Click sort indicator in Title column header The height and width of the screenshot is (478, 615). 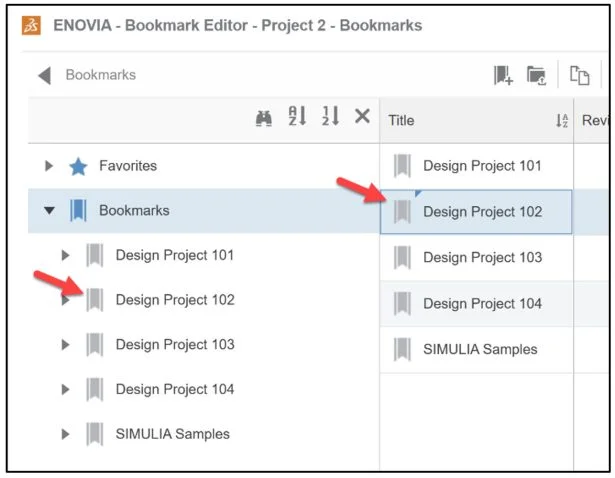pos(561,121)
